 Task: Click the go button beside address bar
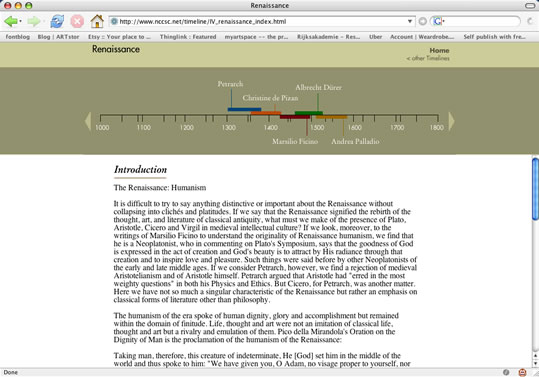[423, 21]
